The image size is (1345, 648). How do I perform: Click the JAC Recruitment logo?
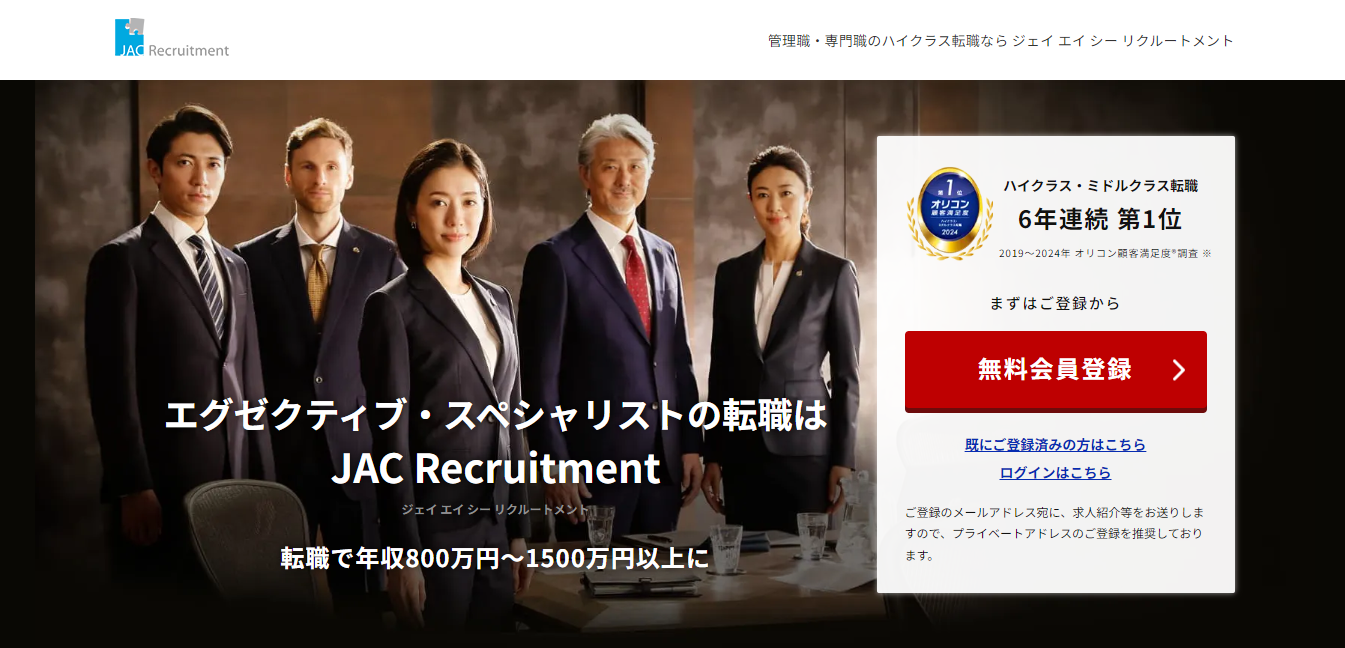tap(172, 39)
